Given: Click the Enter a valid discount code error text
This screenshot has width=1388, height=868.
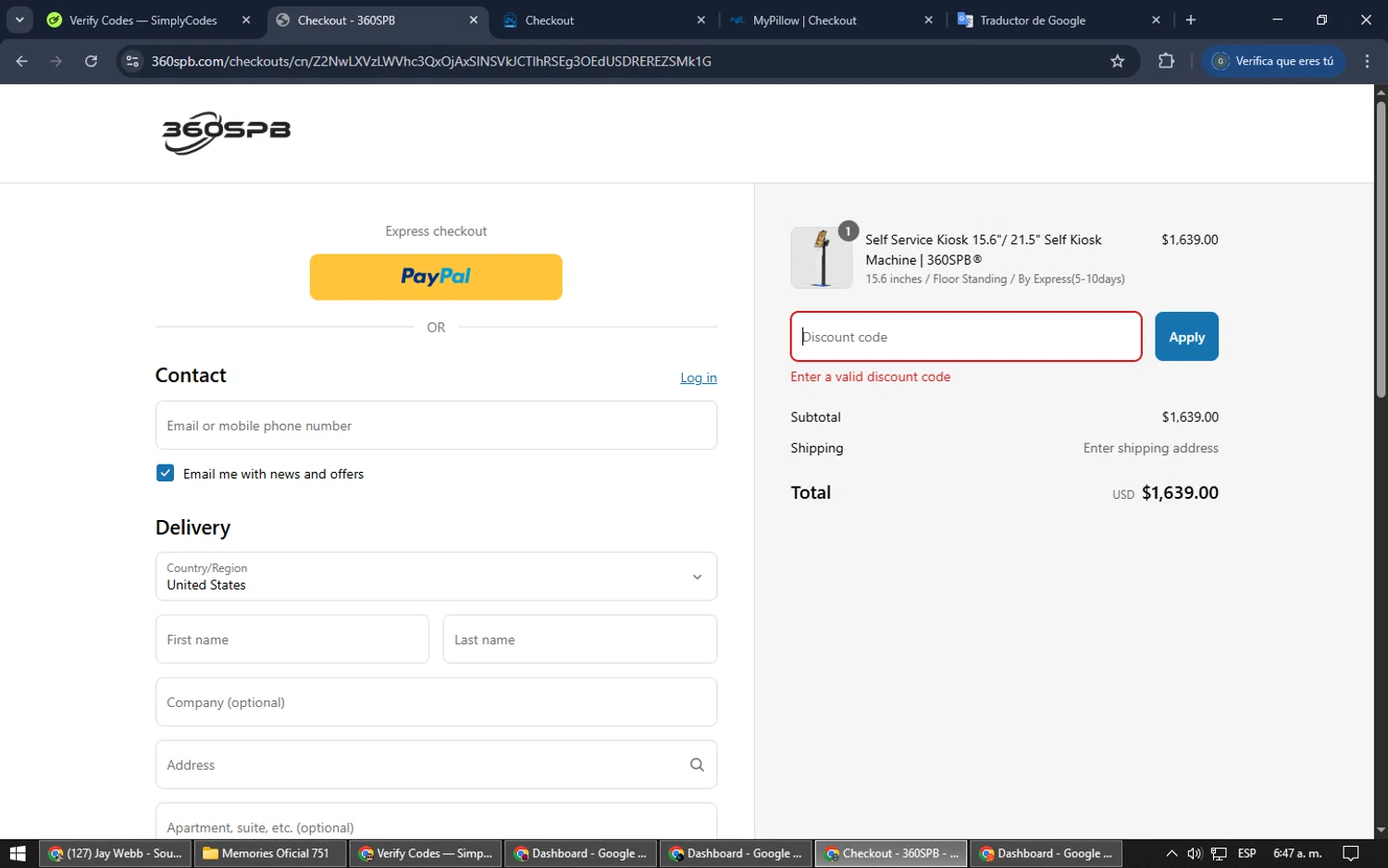Looking at the screenshot, I should [871, 377].
